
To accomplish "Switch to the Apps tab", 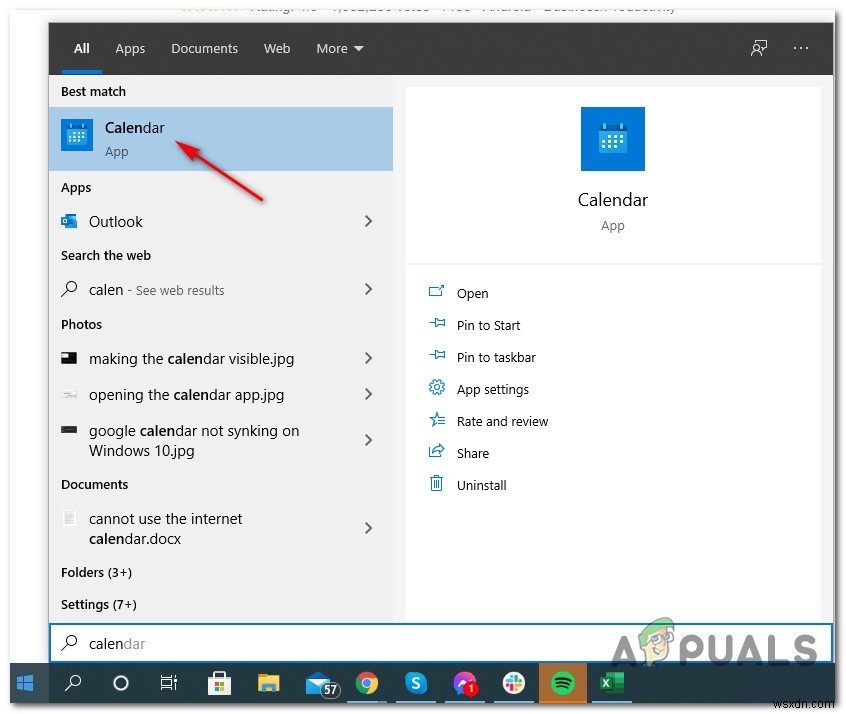I will tap(130, 48).
